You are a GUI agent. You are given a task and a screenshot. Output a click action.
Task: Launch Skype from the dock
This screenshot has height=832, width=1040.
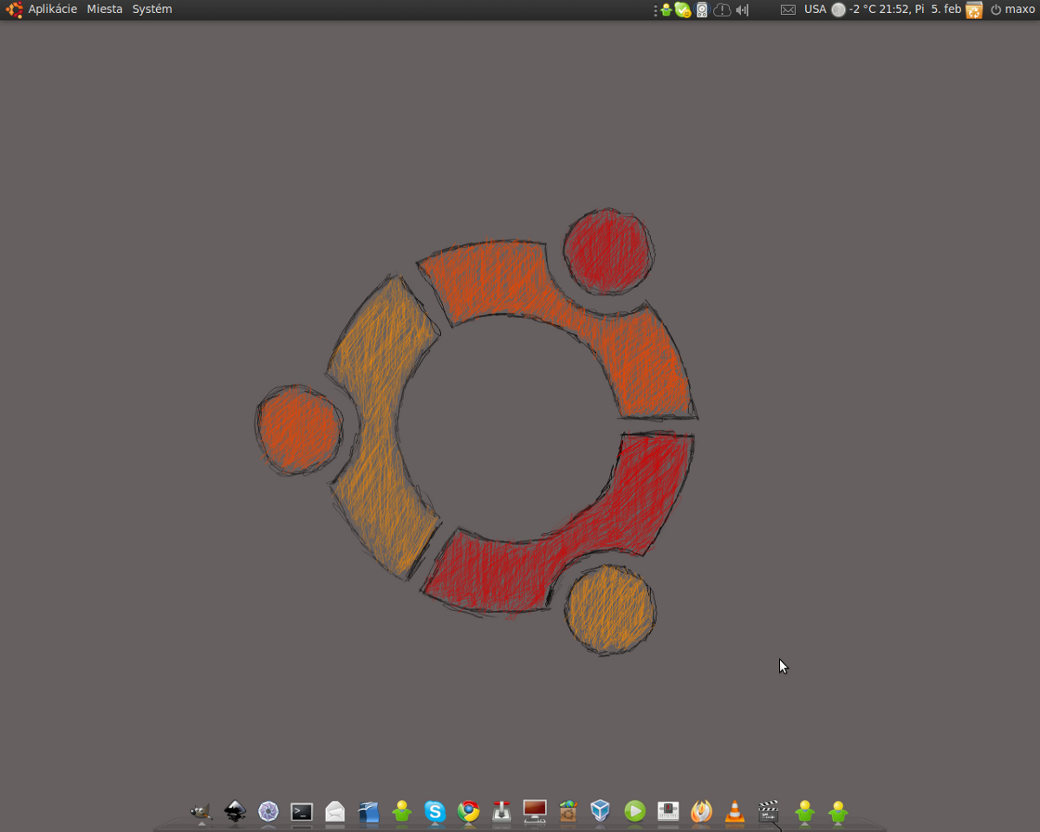434,811
